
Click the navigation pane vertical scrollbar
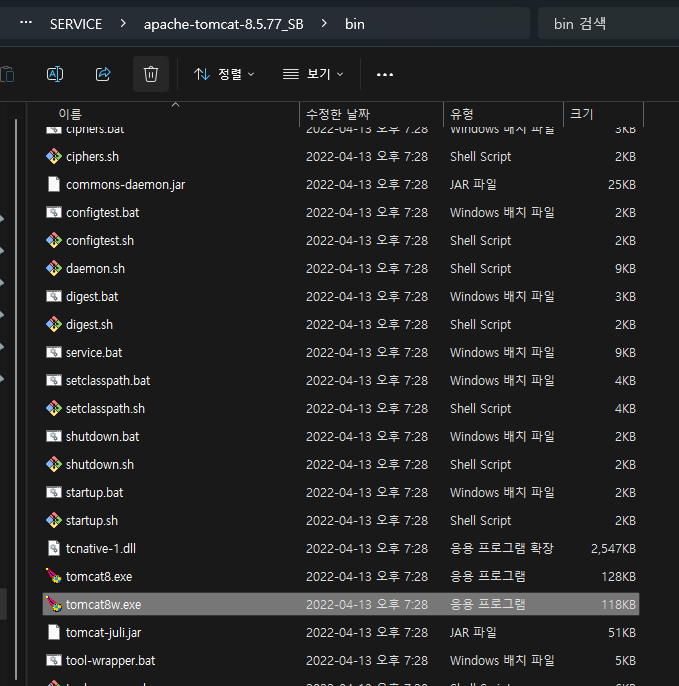point(16,398)
